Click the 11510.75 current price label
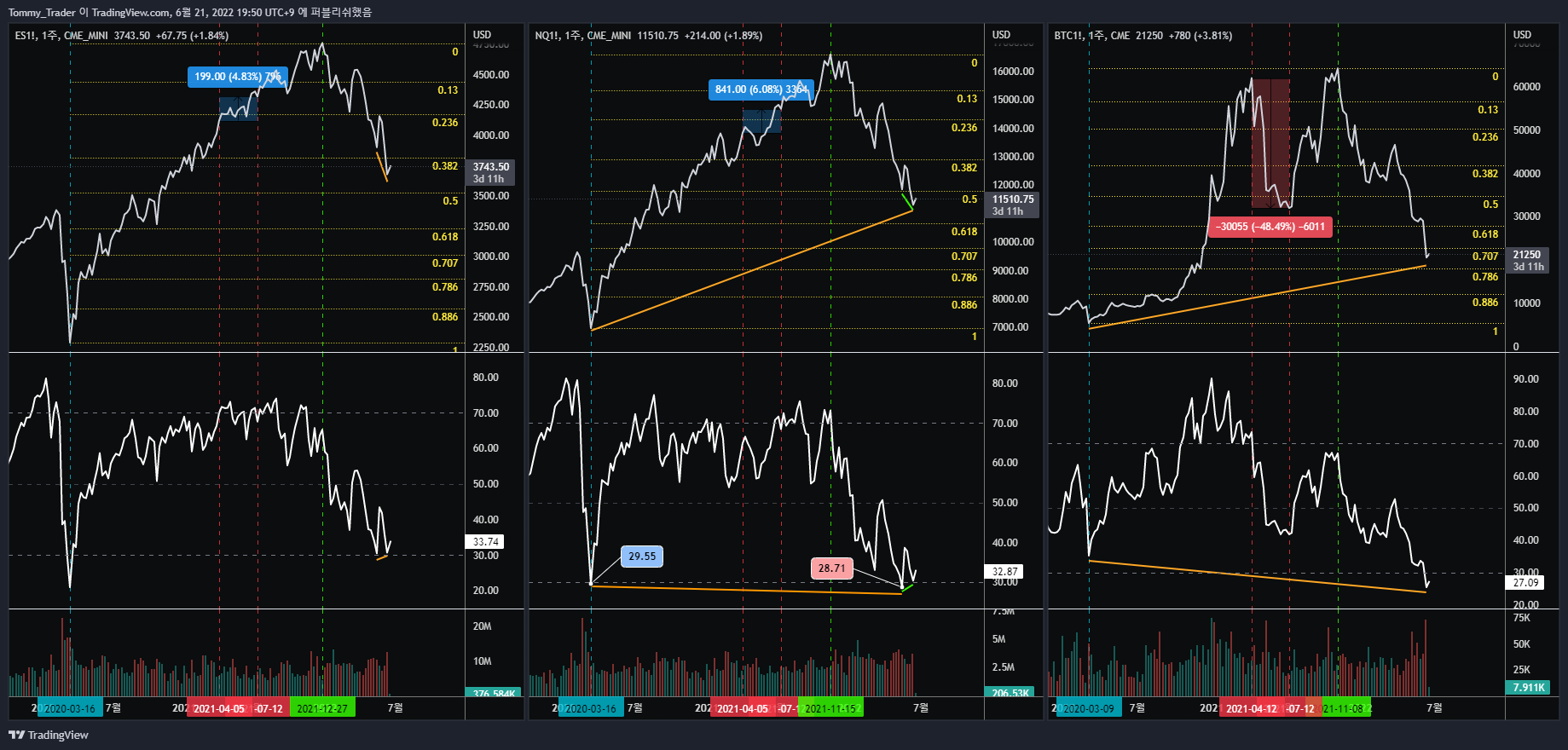 tap(1013, 199)
